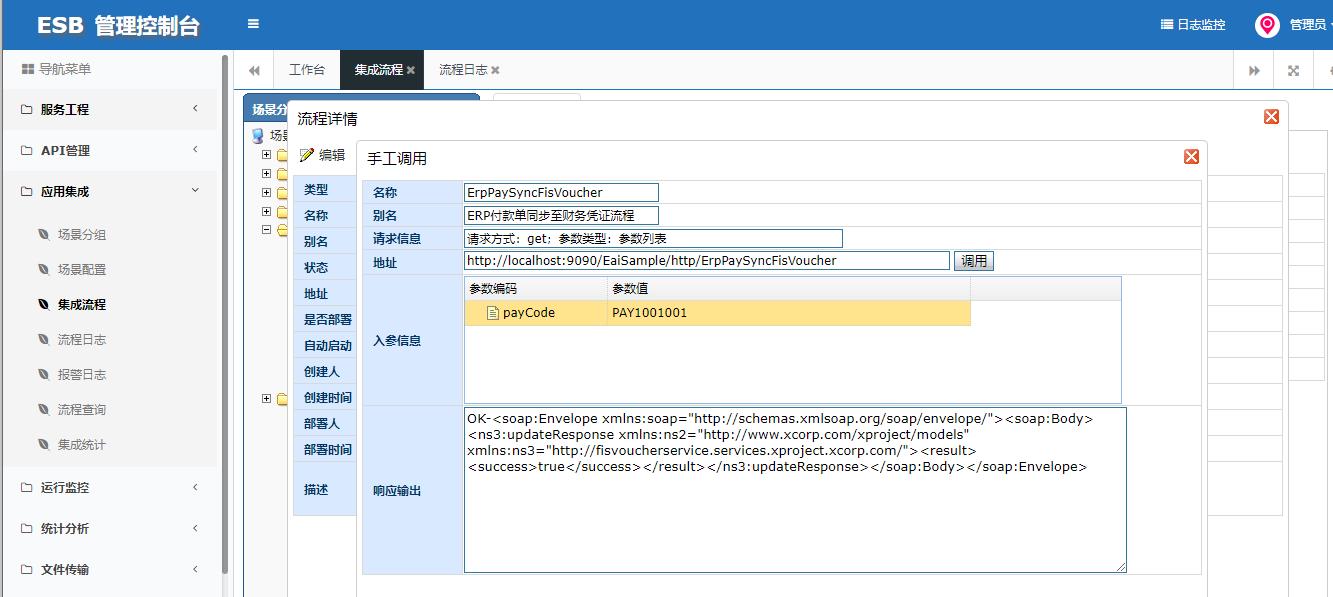Click the double-left tab scroll arrow
Viewport: 1333px width, 597px height.
[254, 70]
